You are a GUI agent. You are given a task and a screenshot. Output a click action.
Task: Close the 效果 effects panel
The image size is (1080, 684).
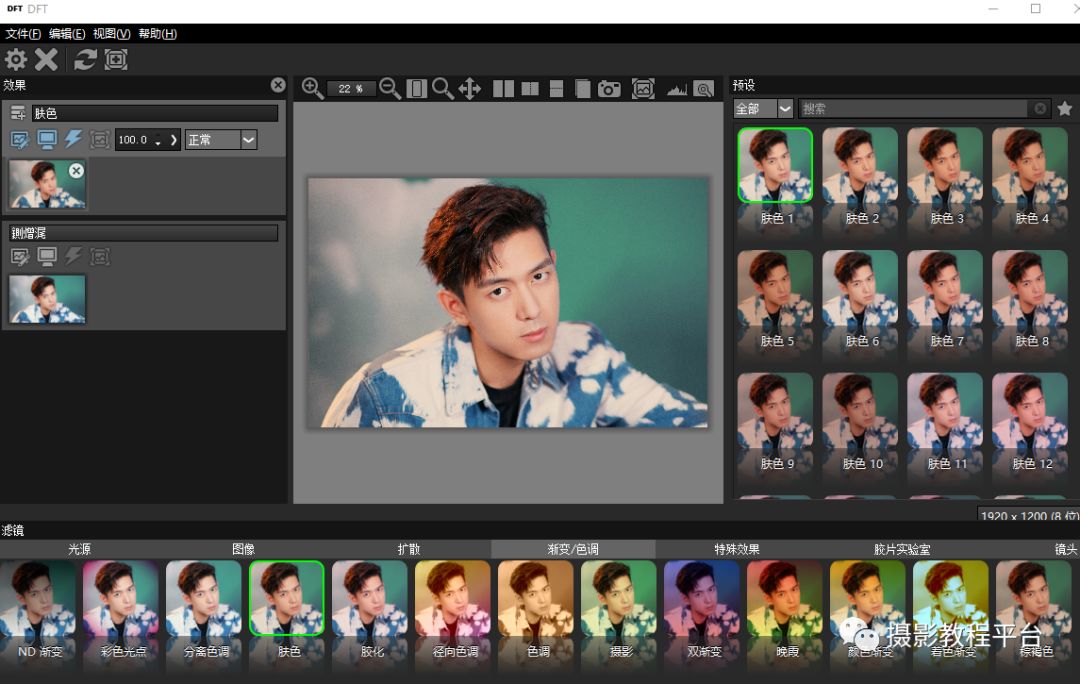point(278,85)
